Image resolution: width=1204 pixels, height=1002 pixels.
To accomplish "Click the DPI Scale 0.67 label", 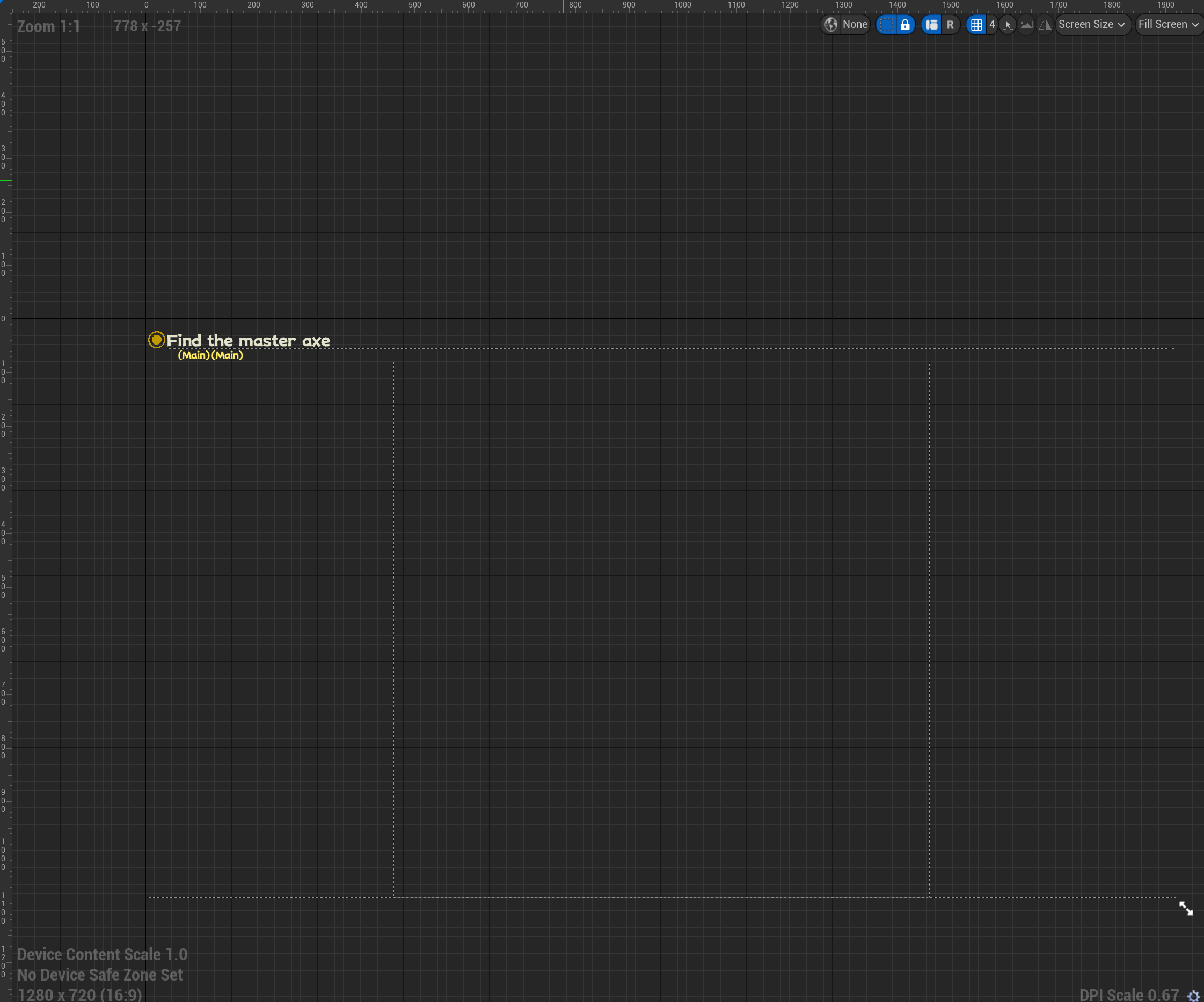I will tap(1129, 995).
